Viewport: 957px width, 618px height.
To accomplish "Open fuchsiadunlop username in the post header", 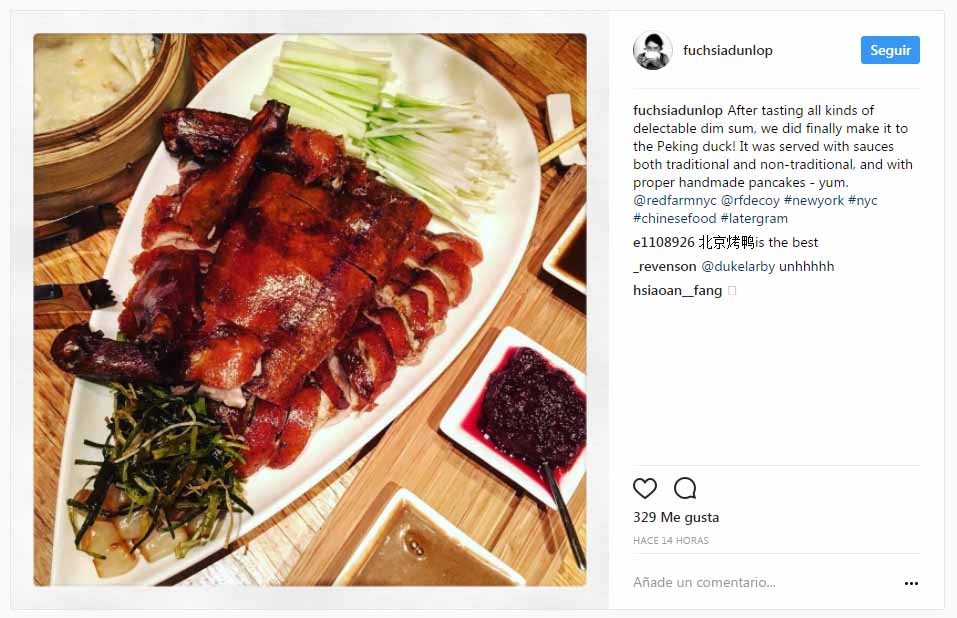I will click(728, 50).
